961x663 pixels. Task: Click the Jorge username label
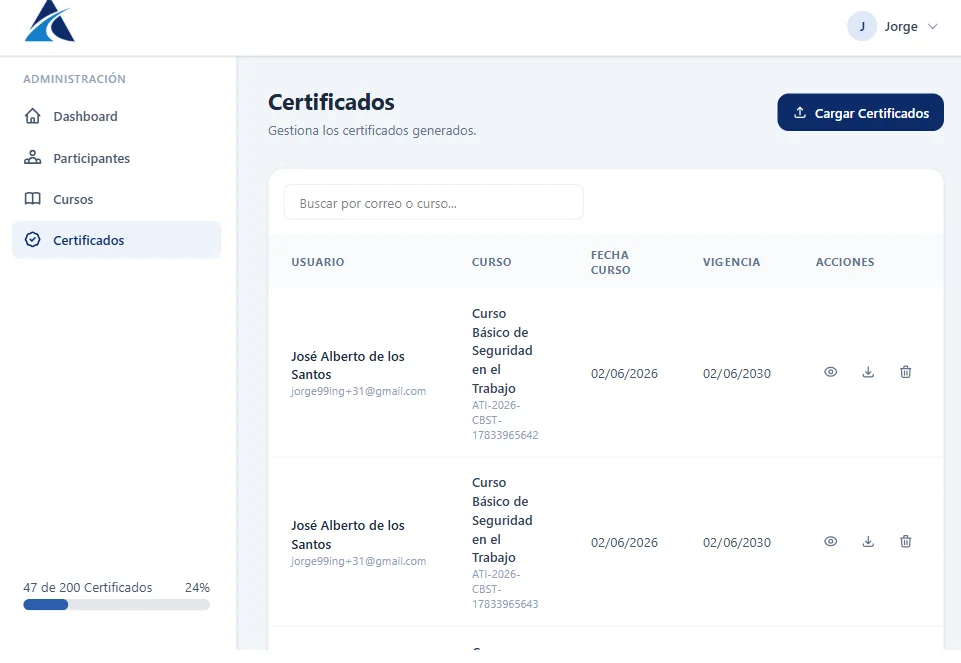pos(900,26)
